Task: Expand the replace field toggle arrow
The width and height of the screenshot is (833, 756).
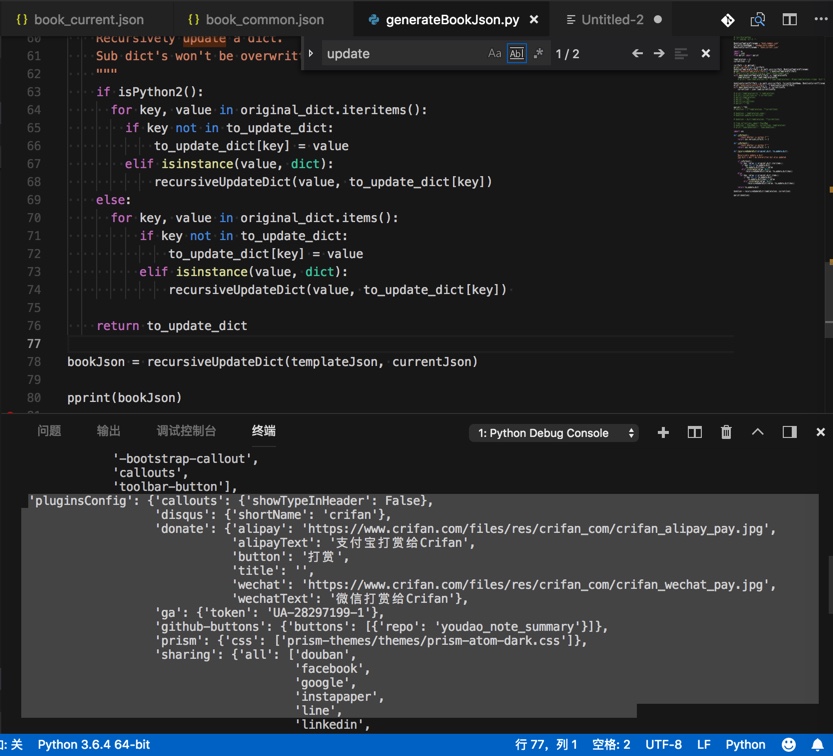Action: [311, 53]
